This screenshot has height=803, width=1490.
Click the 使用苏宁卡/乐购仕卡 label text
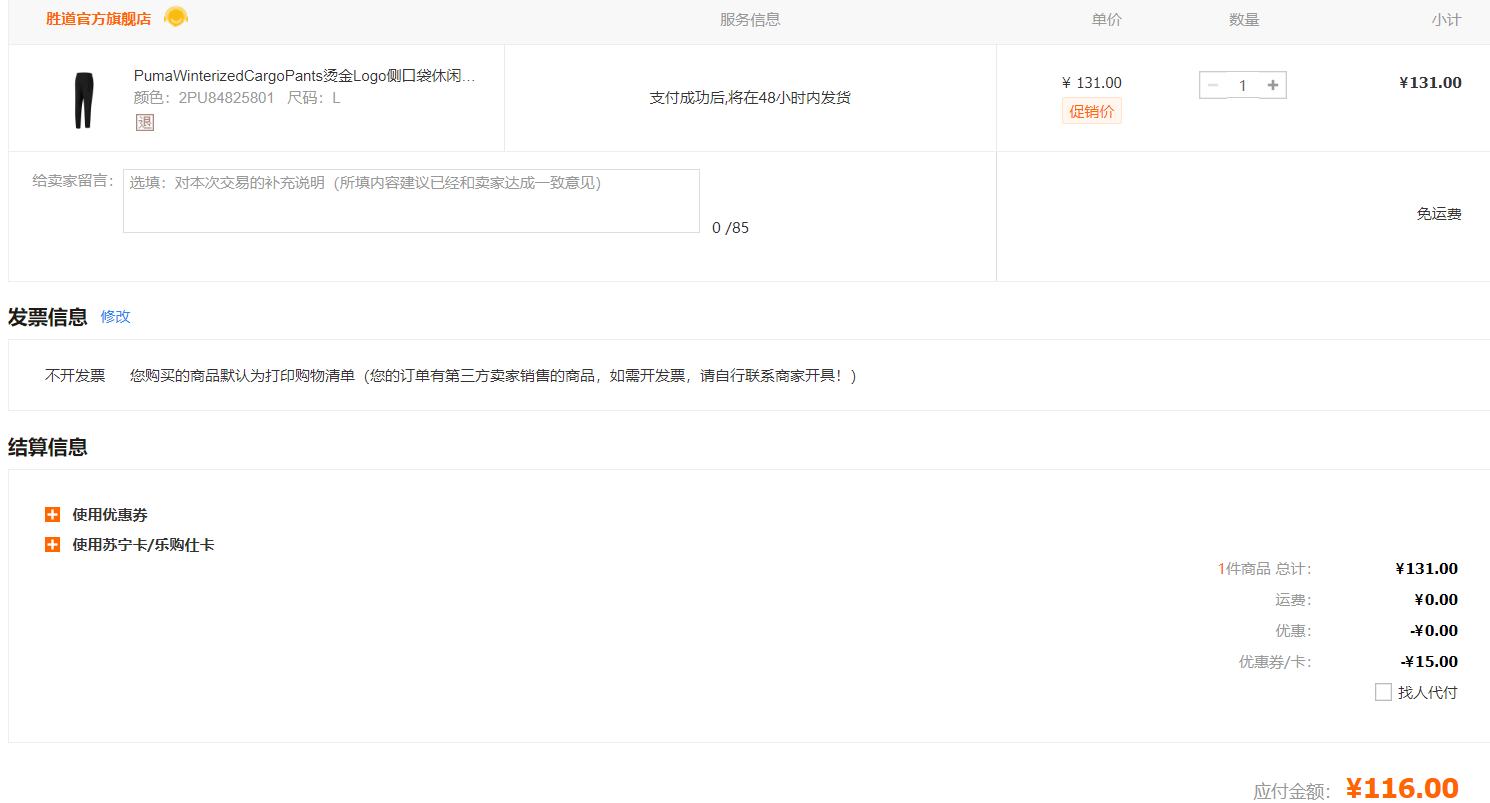[x=143, y=545]
